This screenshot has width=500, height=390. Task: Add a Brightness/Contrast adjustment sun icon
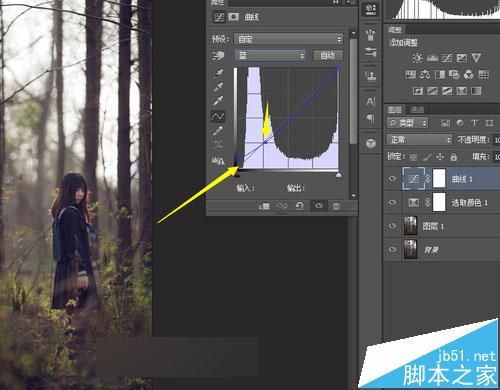point(417,58)
